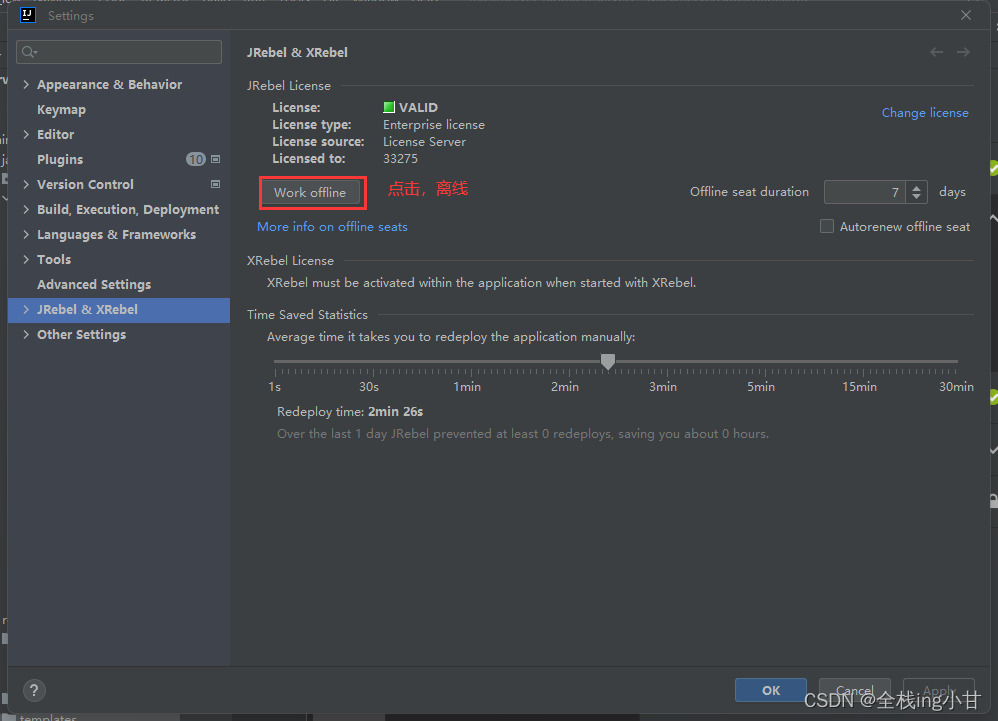Go back with the left arrow icon
This screenshot has height=721, width=998.
coord(936,52)
